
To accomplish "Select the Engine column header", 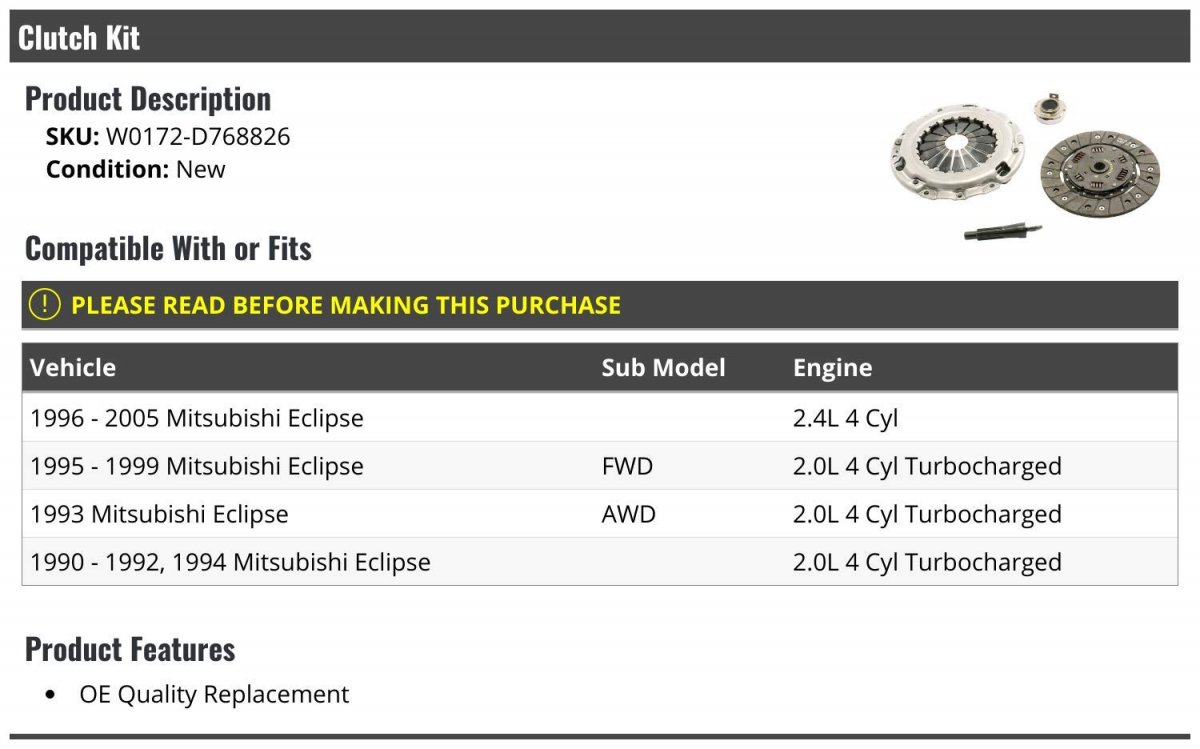I will (833, 368).
